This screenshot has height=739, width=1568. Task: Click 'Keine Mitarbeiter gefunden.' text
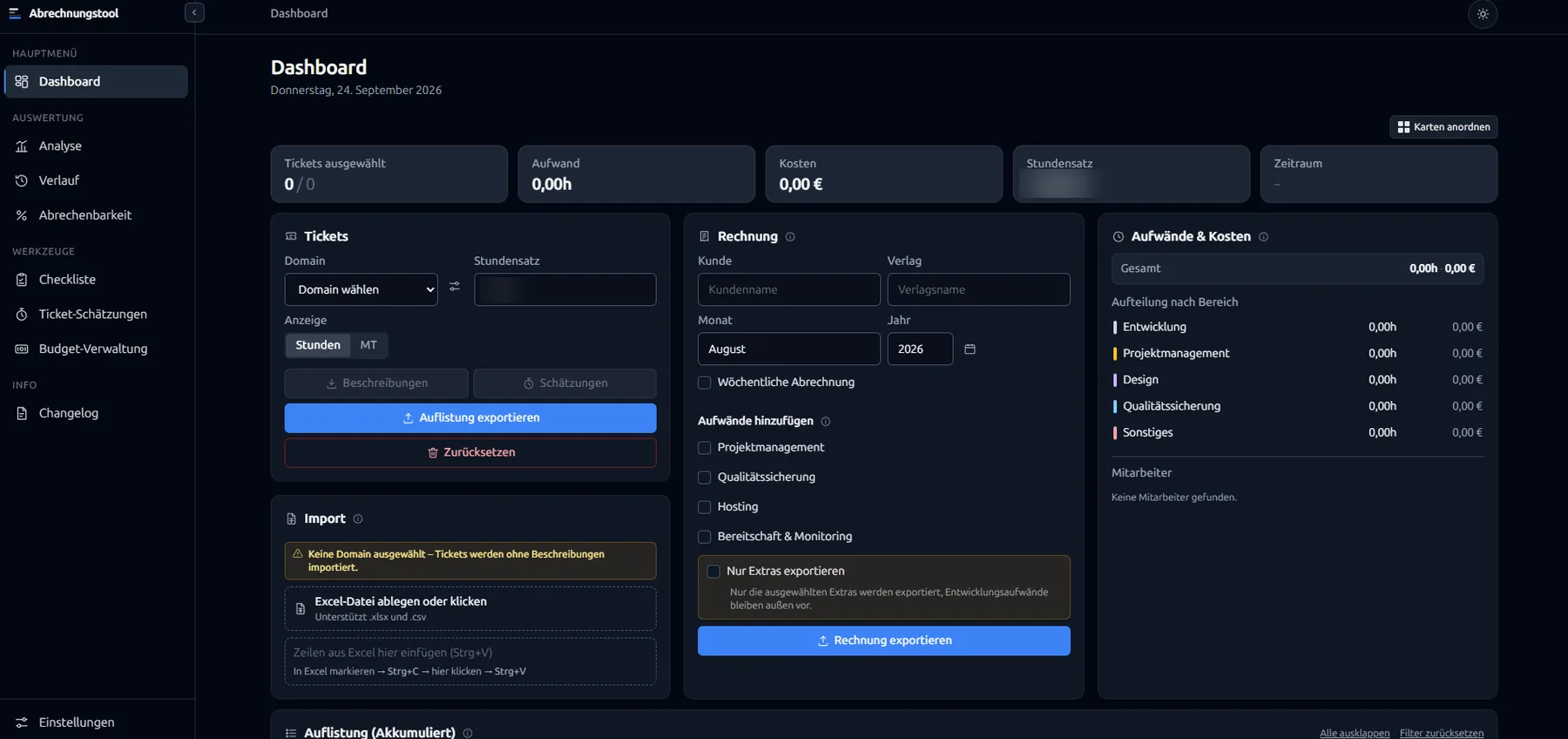pyautogui.click(x=1174, y=498)
